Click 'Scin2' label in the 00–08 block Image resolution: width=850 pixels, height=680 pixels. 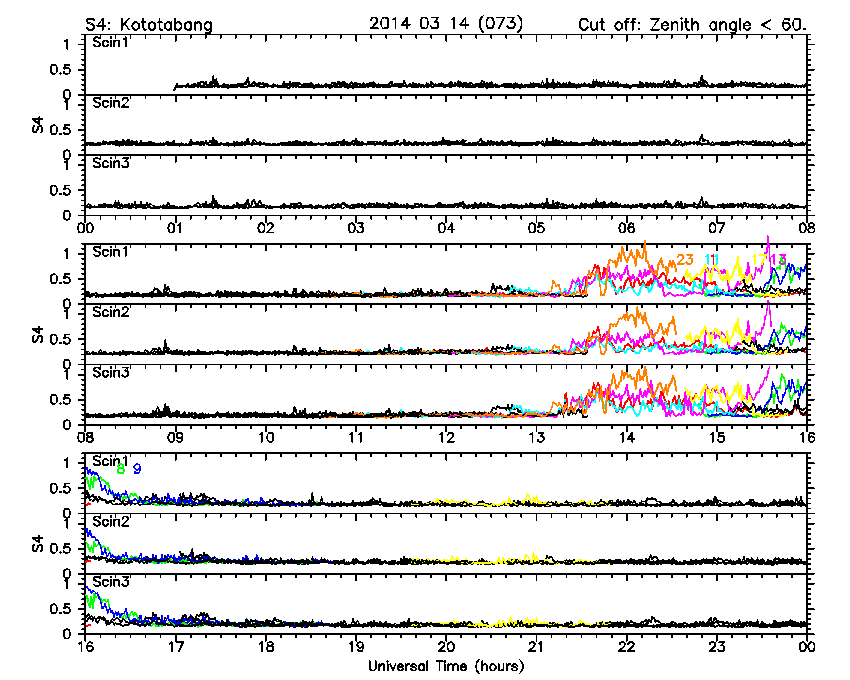tap(111, 102)
